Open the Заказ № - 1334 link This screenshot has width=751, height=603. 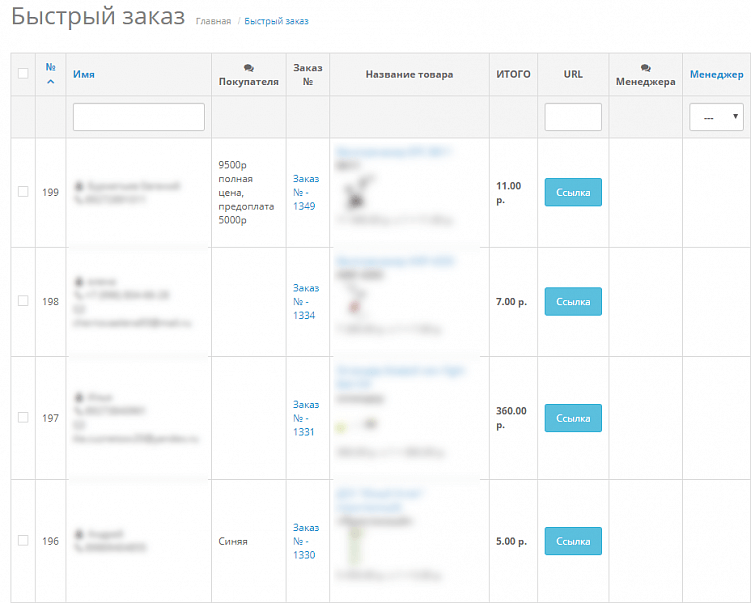pyautogui.click(x=304, y=301)
